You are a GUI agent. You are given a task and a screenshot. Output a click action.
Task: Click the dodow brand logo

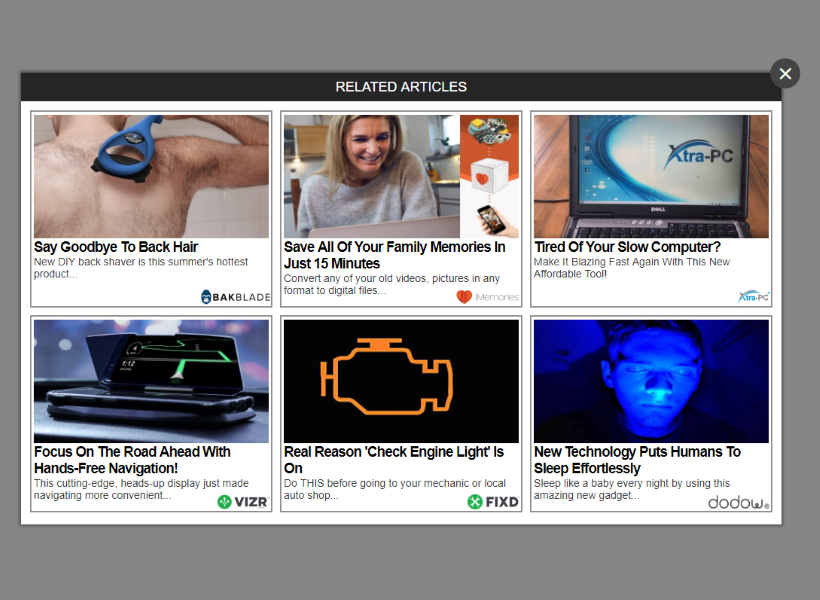(738, 503)
